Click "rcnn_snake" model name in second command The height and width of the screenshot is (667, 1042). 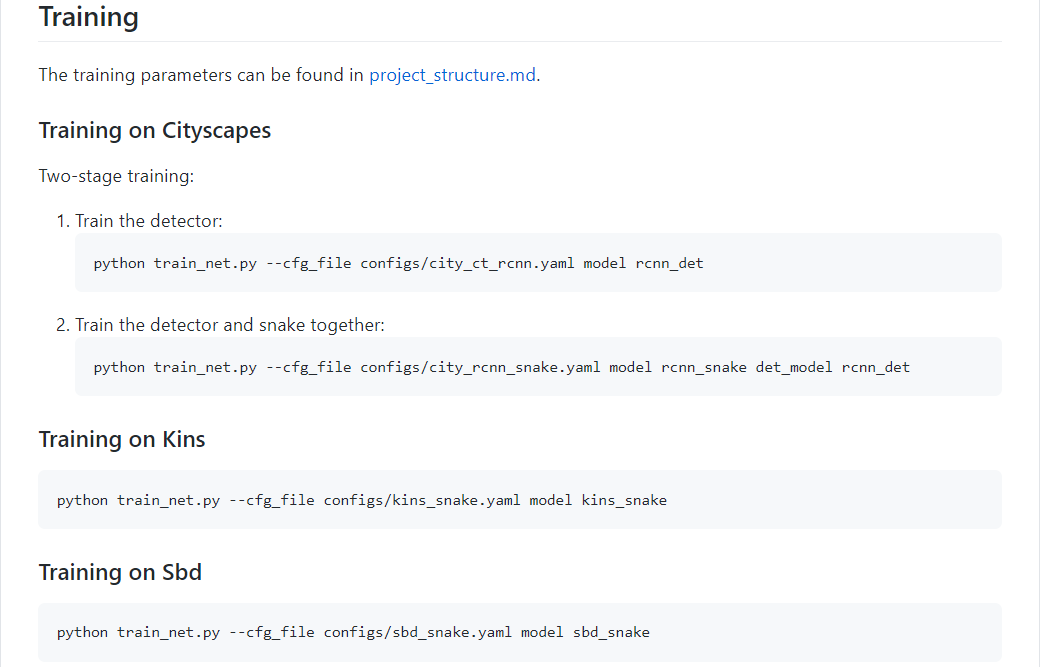pos(704,367)
